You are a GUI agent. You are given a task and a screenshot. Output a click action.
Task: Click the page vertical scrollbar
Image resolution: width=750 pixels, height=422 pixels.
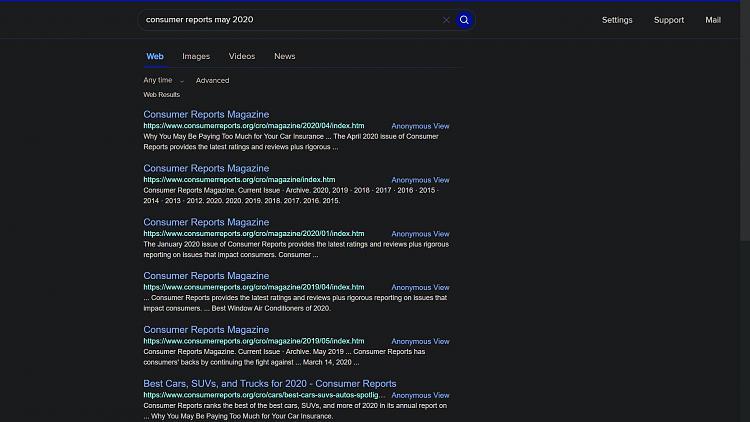click(745, 120)
